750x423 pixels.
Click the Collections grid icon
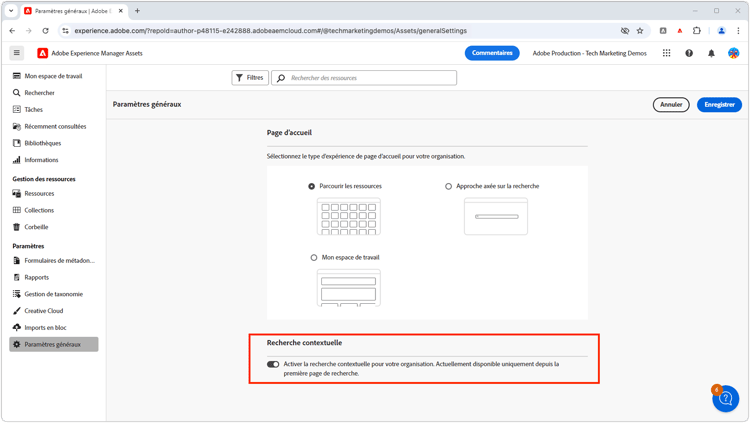coord(17,210)
